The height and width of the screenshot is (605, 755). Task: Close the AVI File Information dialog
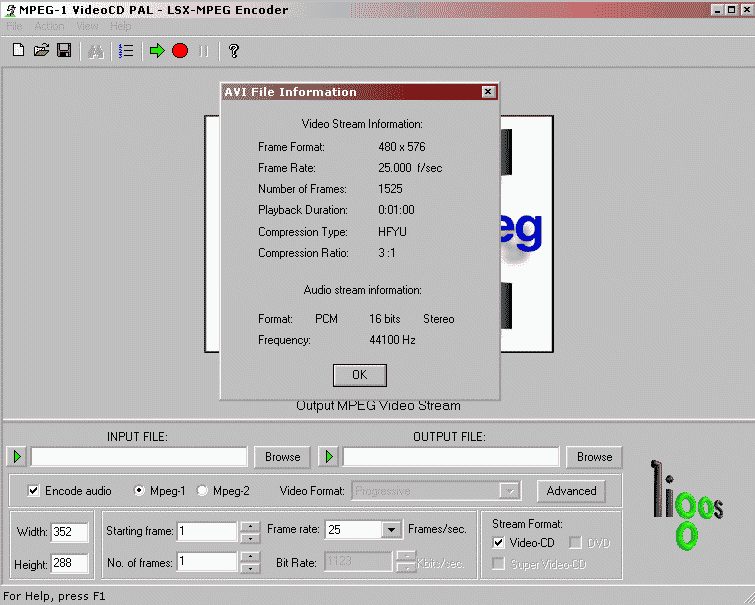pyautogui.click(x=488, y=92)
